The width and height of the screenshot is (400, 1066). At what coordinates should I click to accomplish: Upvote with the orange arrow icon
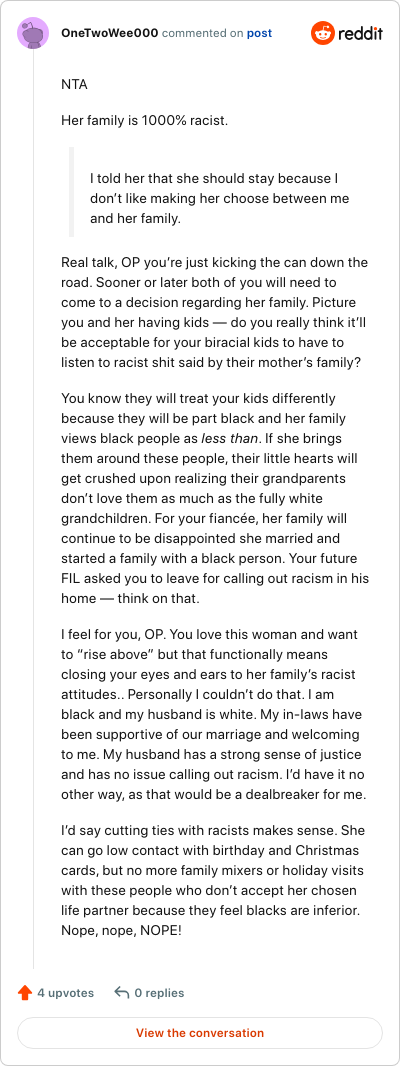25,993
